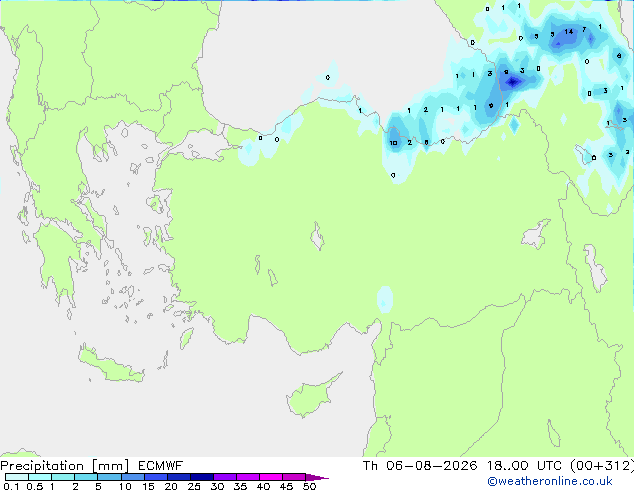This screenshot has width=634, height=490.
Task: Click the 'Precipitation' title word
Action: tap(42, 466)
